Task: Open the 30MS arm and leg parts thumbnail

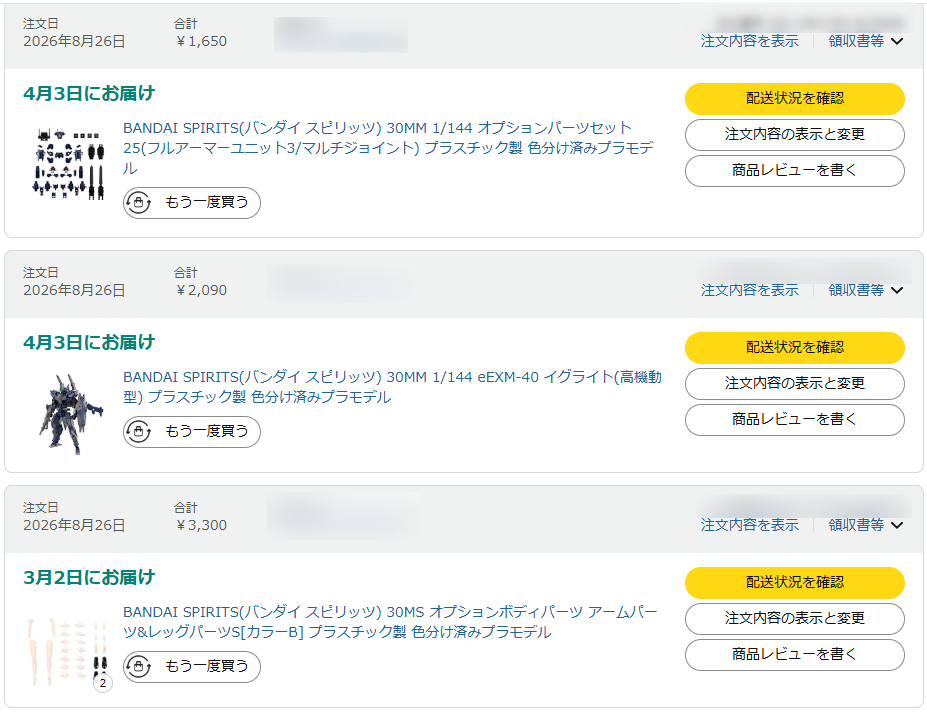Action: [69, 652]
